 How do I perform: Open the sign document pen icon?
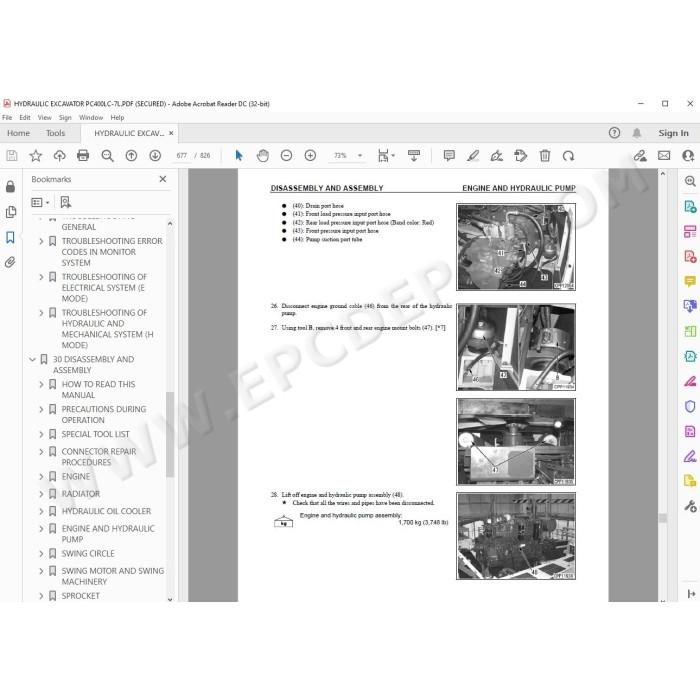(x=496, y=155)
